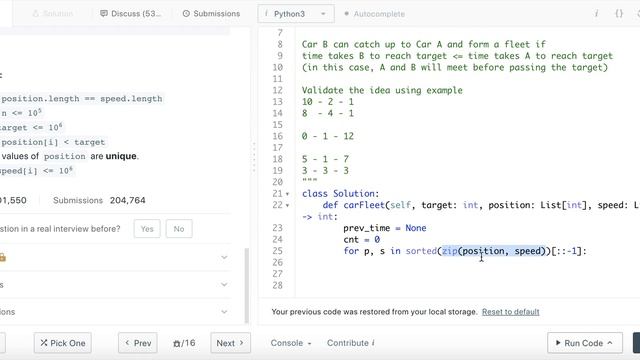The image size is (640, 360).
Task: Open the Discuss tab
Action: 131,13
